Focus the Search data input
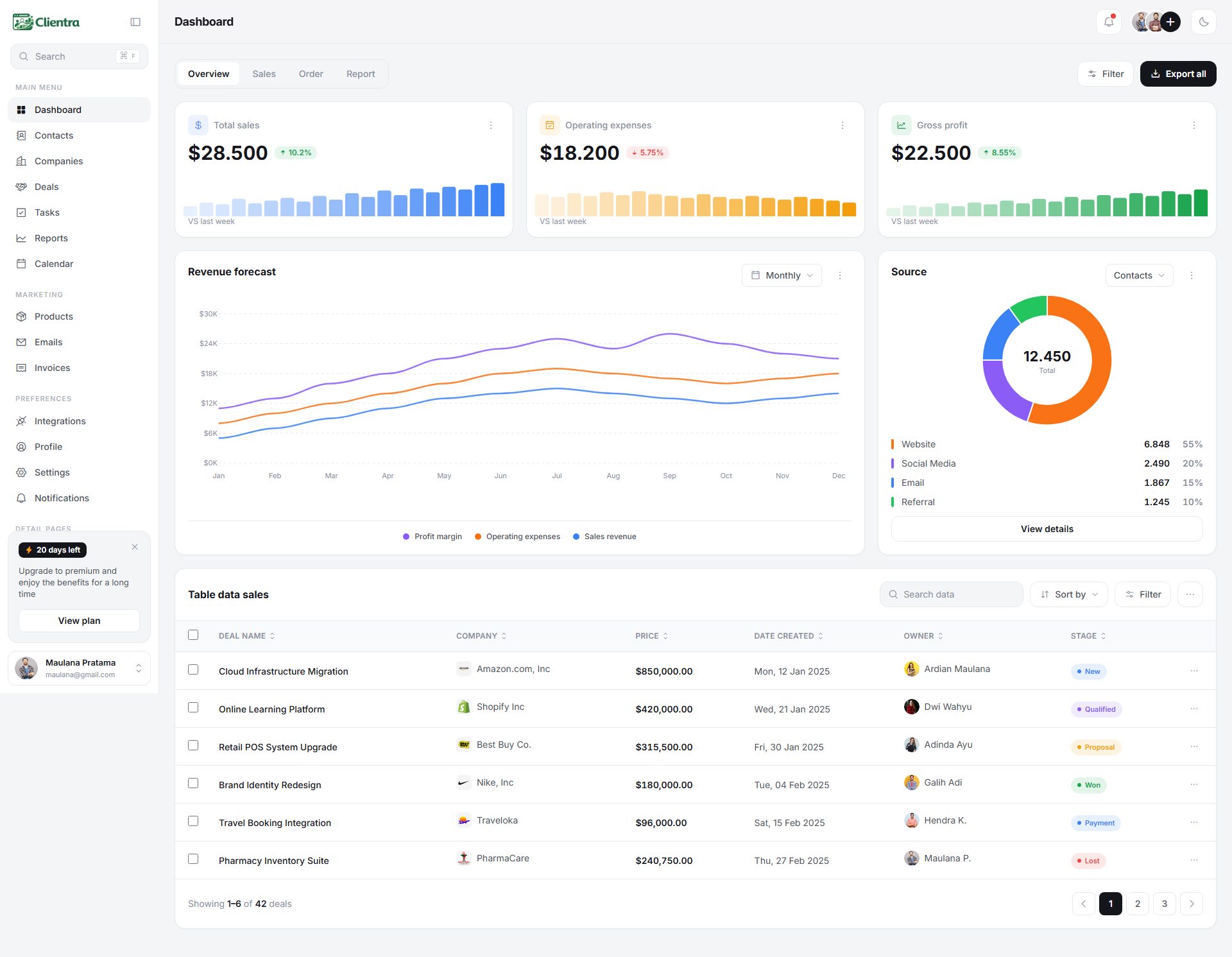Image resolution: width=1232 pixels, height=957 pixels. (951, 594)
